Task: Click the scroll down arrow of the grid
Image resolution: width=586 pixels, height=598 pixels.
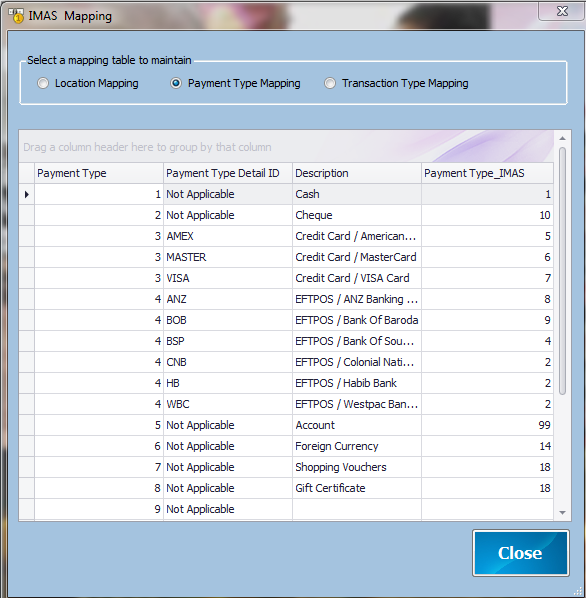Action: click(562, 513)
